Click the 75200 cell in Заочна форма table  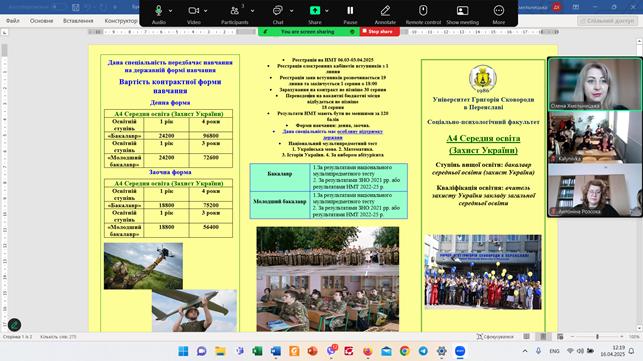coord(211,205)
